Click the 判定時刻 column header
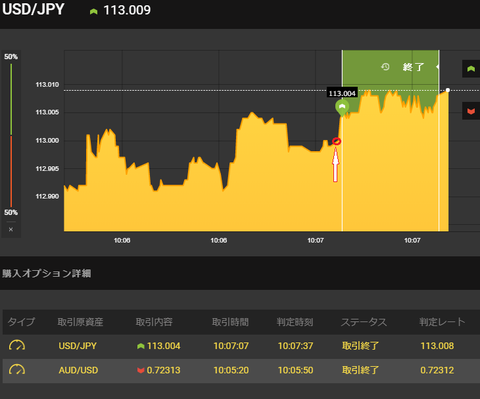This screenshot has height=399, width=480. pyautogui.click(x=295, y=322)
